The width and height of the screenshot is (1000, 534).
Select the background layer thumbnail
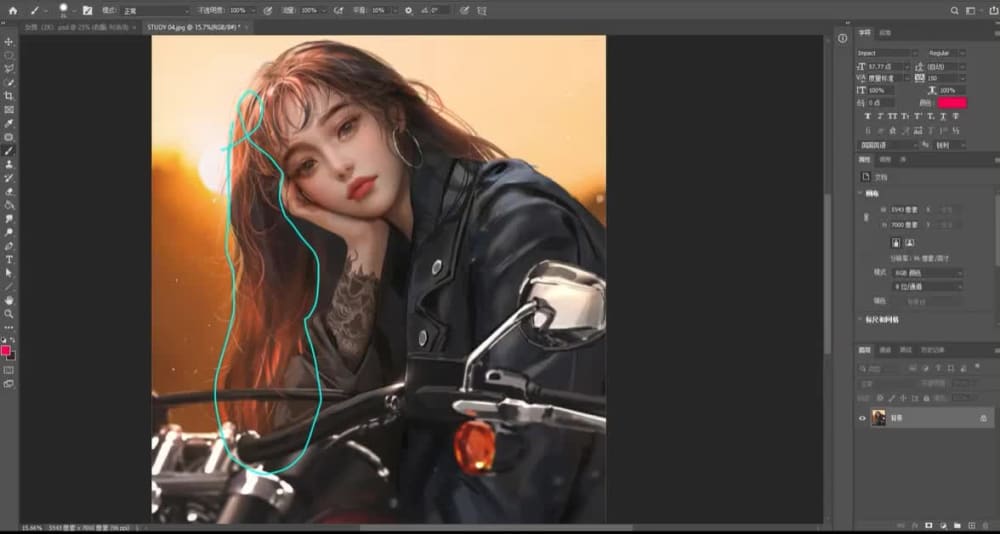879,417
